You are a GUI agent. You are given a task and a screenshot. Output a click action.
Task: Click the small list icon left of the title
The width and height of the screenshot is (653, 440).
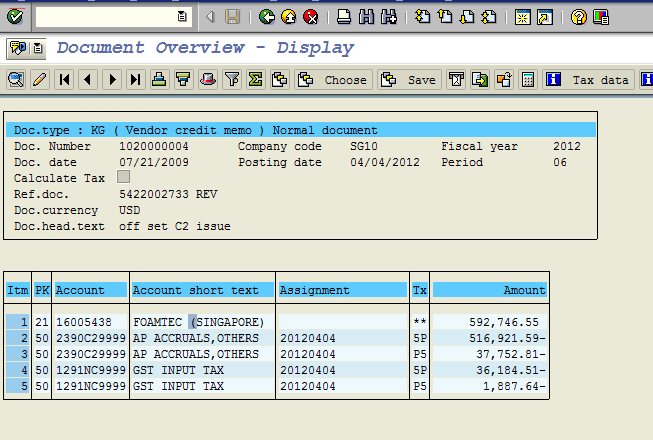(38, 48)
